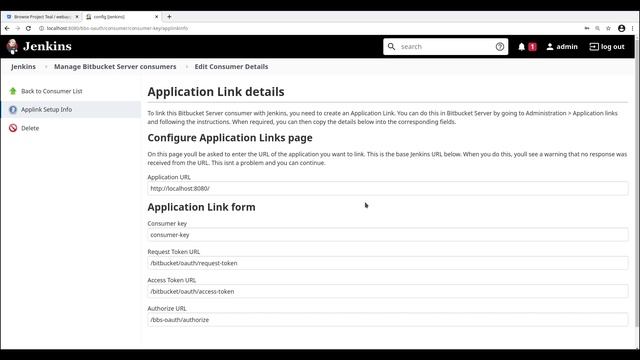Click the Consumer key label

[x=167, y=223]
